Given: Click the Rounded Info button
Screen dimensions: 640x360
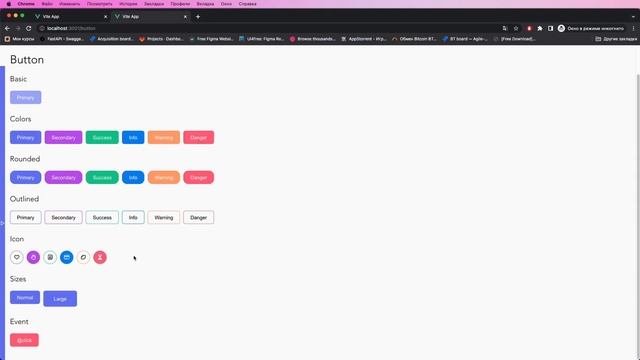Looking at the screenshot, I should click(x=133, y=178).
